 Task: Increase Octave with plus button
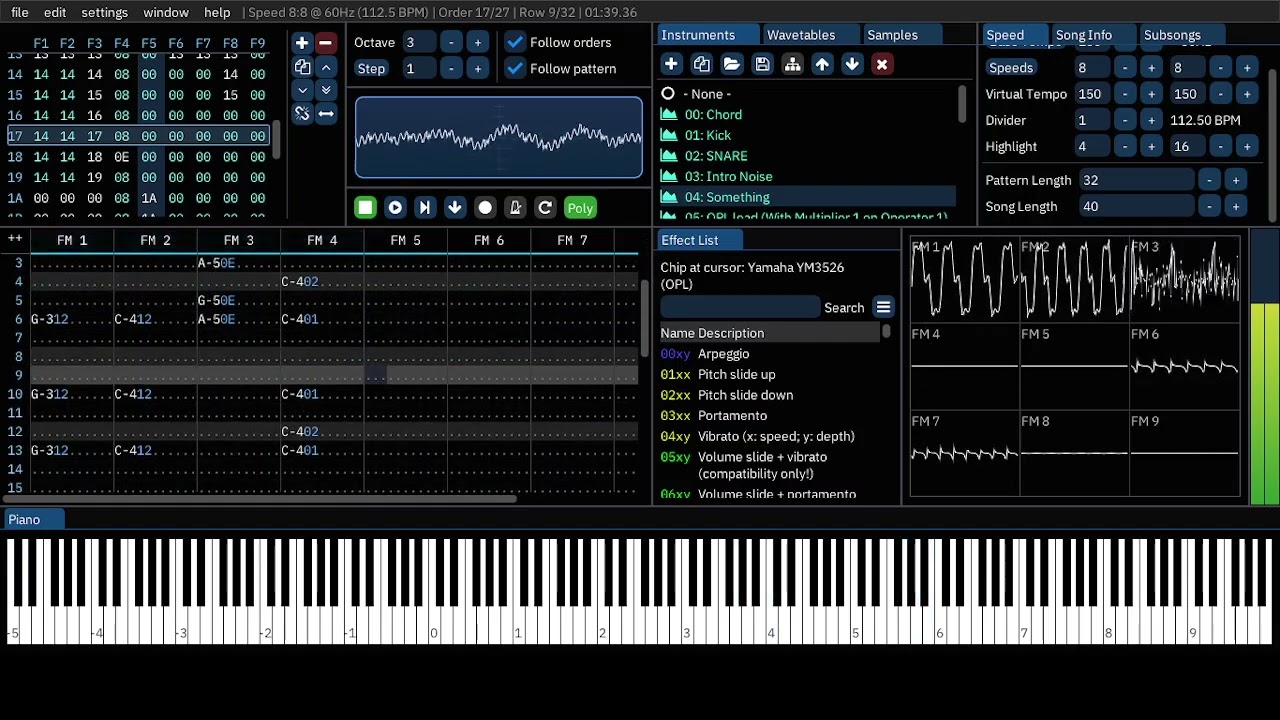click(x=477, y=42)
